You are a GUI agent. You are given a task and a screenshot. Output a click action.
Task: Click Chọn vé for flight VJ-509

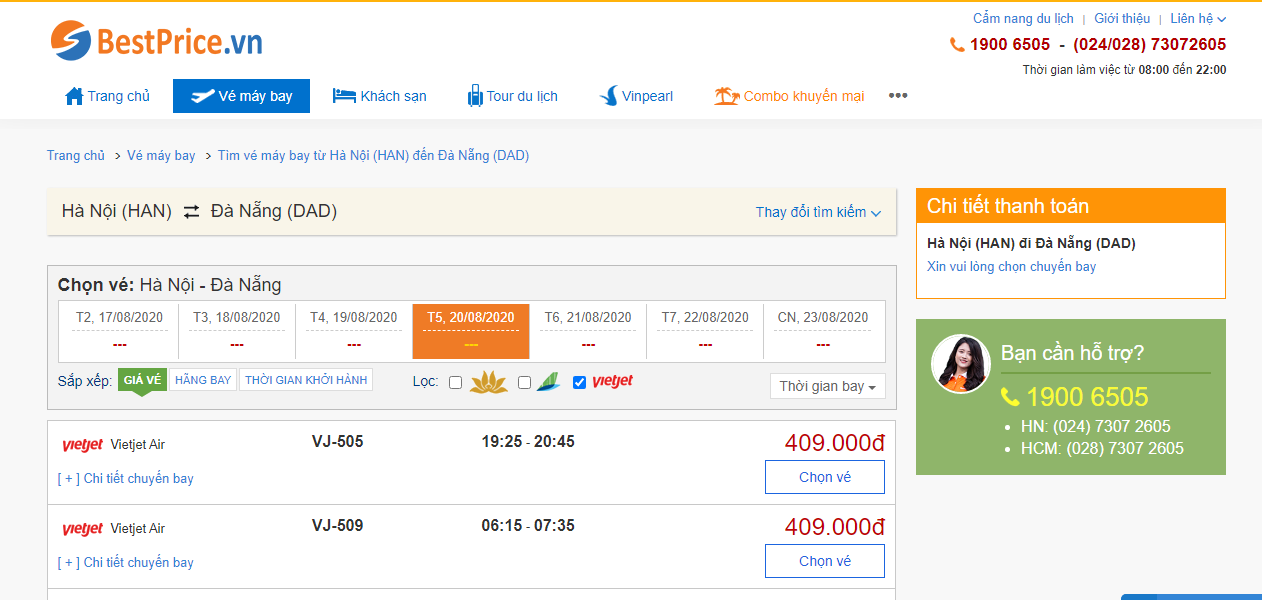coord(825,561)
